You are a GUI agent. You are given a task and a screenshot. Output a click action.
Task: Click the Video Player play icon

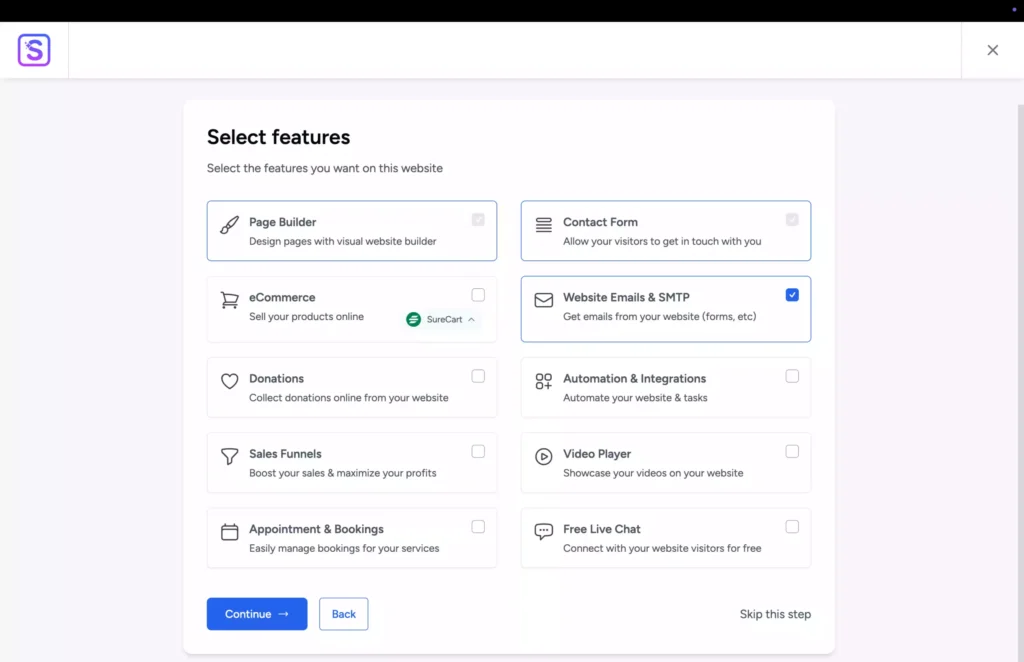click(x=543, y=456)
